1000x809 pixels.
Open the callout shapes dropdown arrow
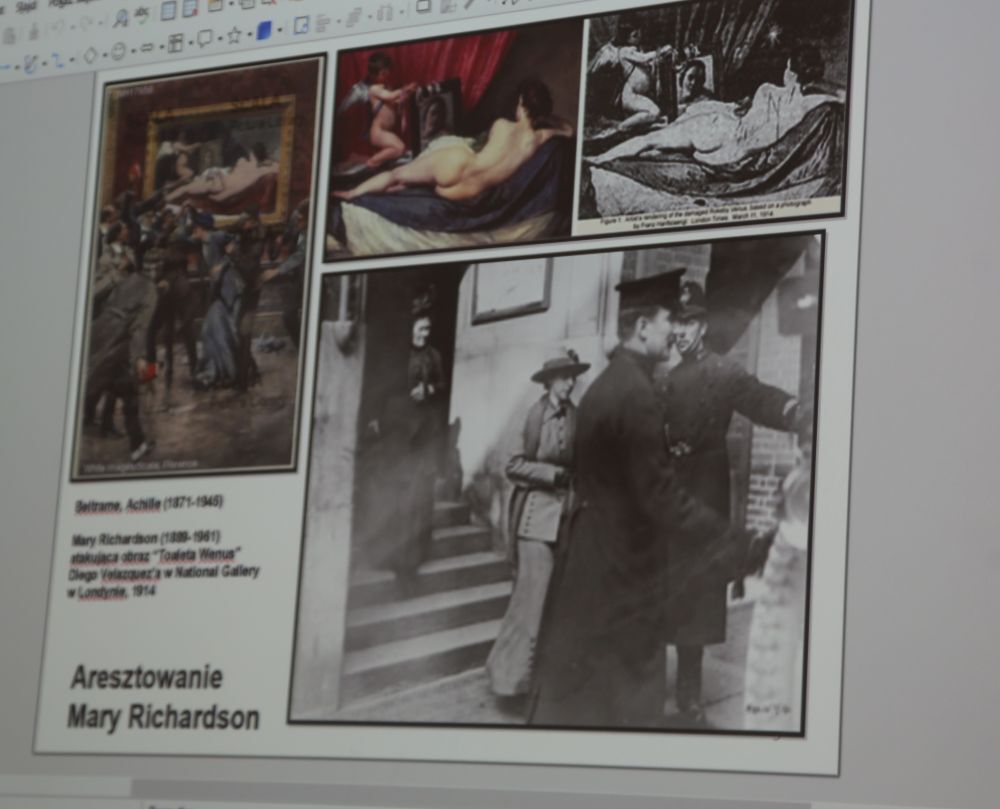click(x=218, y=38)
